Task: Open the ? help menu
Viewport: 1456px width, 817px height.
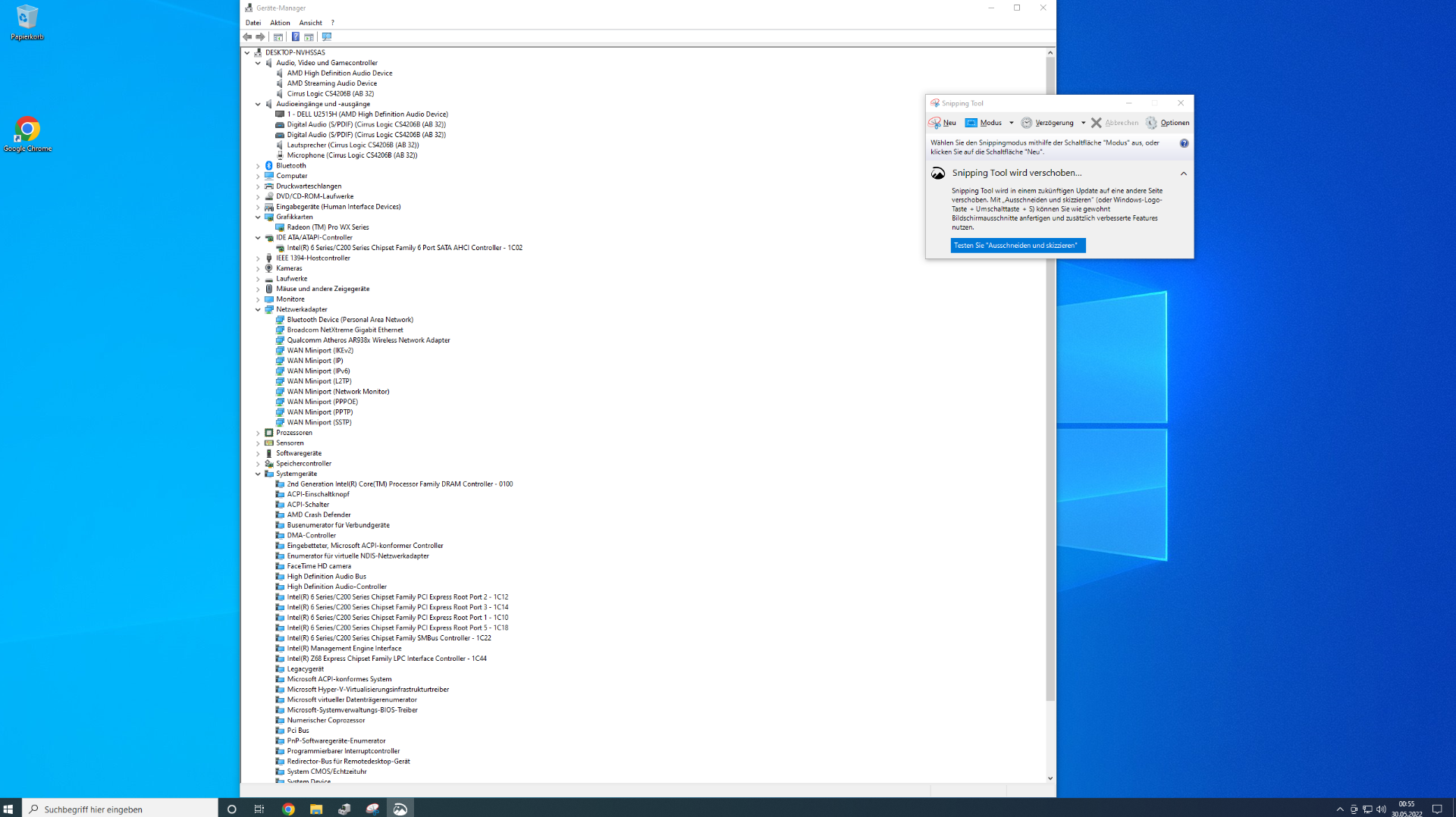Action: coord(332,23)
